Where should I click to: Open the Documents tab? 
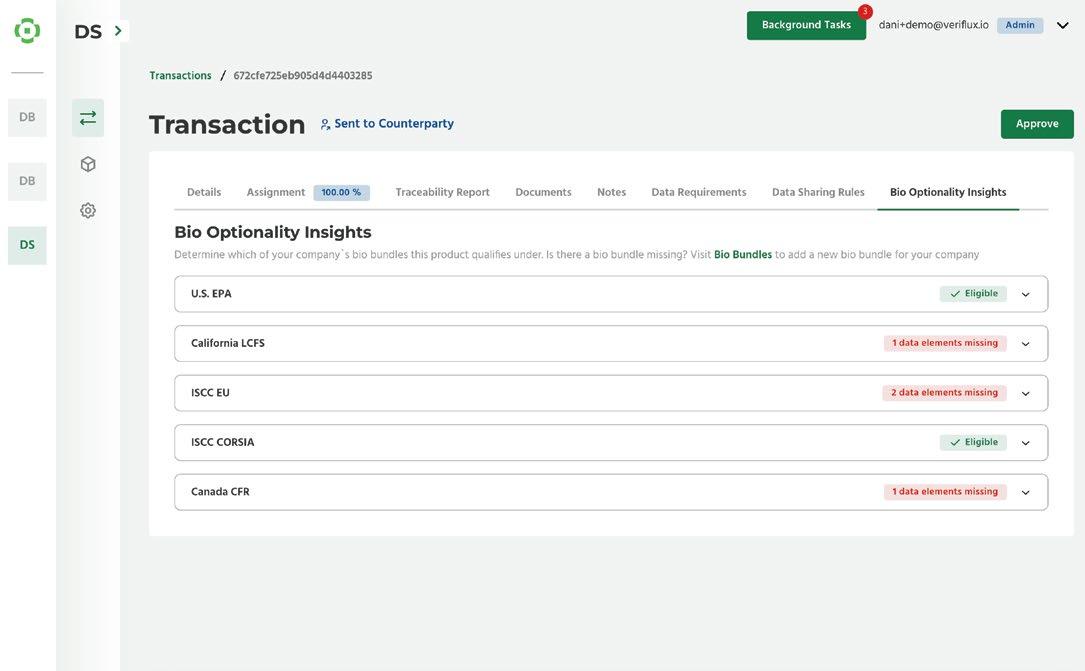tap(543, 192)
